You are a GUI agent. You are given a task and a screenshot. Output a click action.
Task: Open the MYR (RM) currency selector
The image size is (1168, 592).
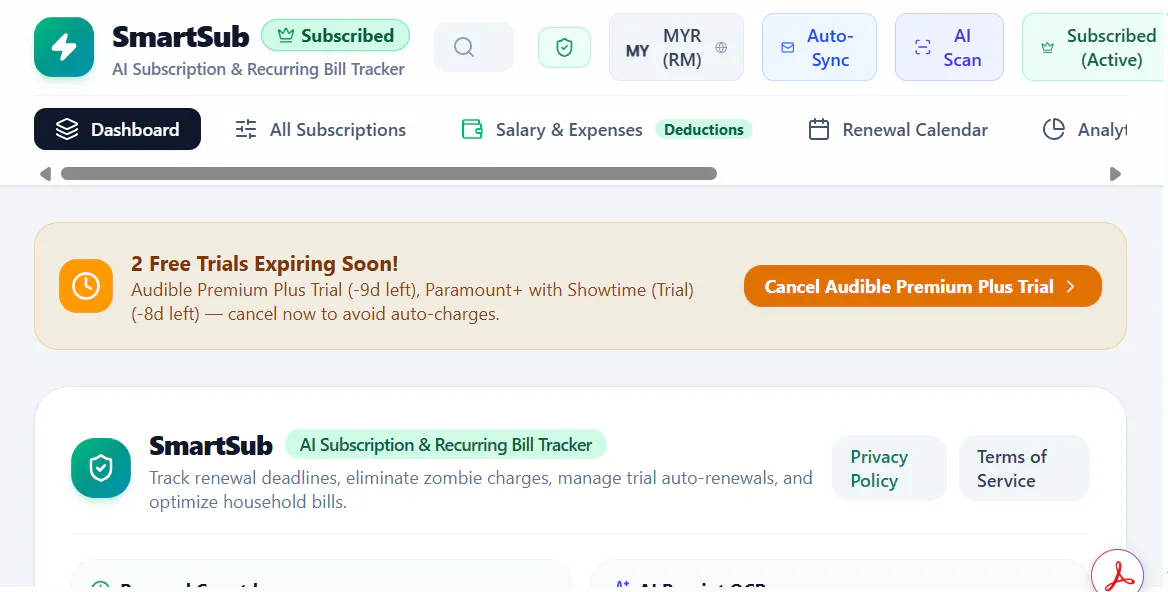pyautogui.click(x=676, y=47)
